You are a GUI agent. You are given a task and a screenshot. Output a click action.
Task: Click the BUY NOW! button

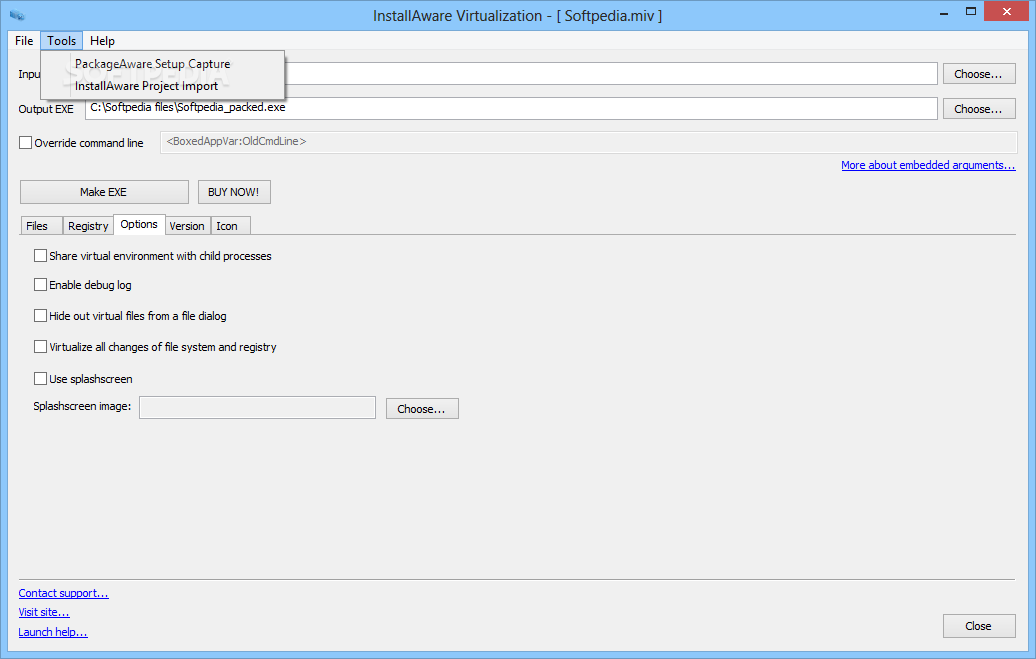click(234, 192)
